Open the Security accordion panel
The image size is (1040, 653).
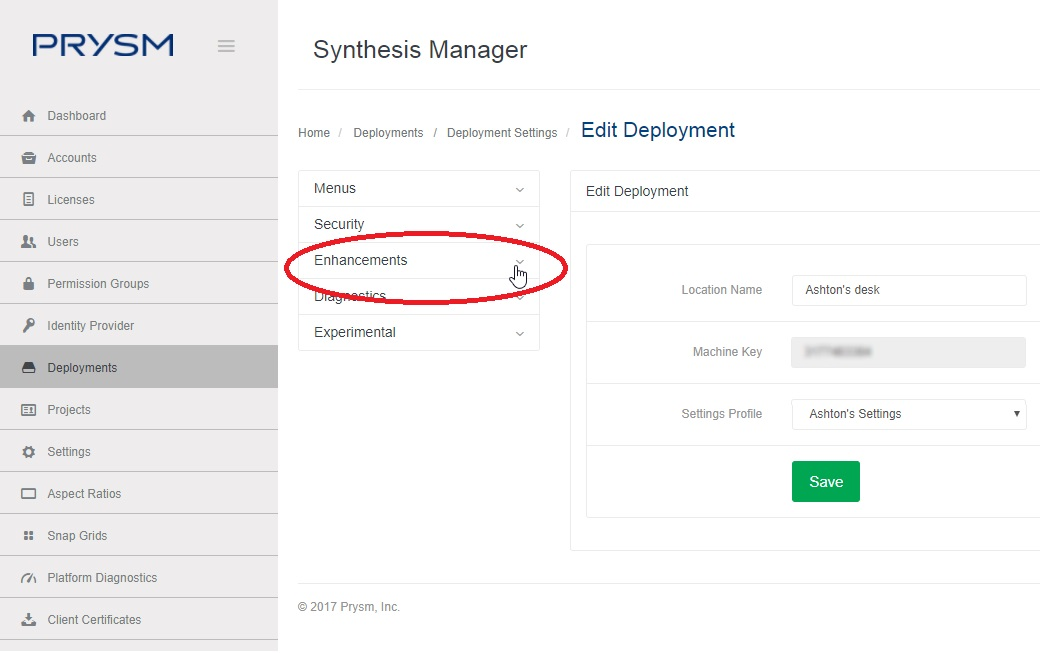point(419,224)
